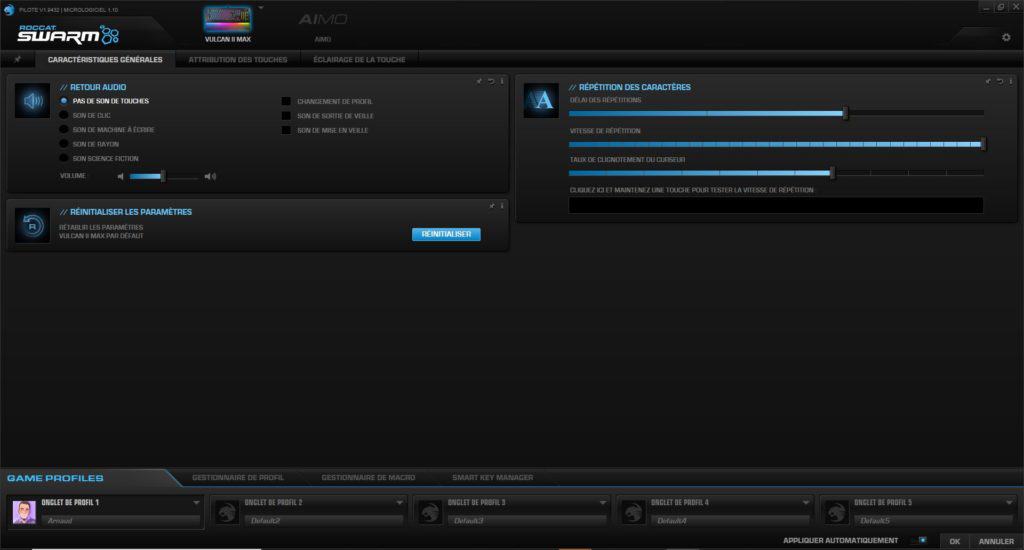Click the pin icon left of tabs
The image size is (1024, 550).
[x=17, y=60]
